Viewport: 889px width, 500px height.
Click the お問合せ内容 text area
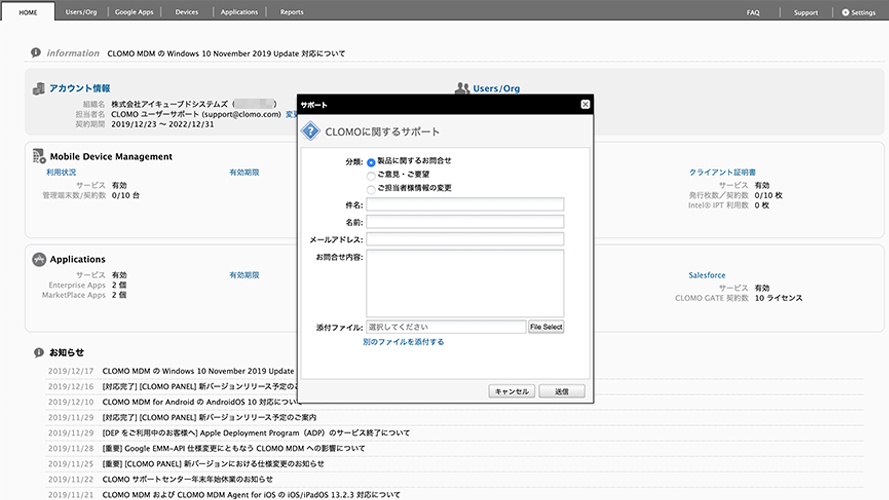(465, 283)
